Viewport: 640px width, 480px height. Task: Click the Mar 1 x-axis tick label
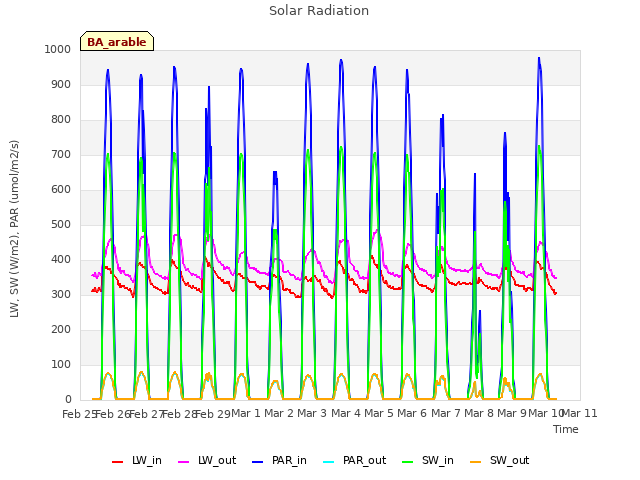245,413
